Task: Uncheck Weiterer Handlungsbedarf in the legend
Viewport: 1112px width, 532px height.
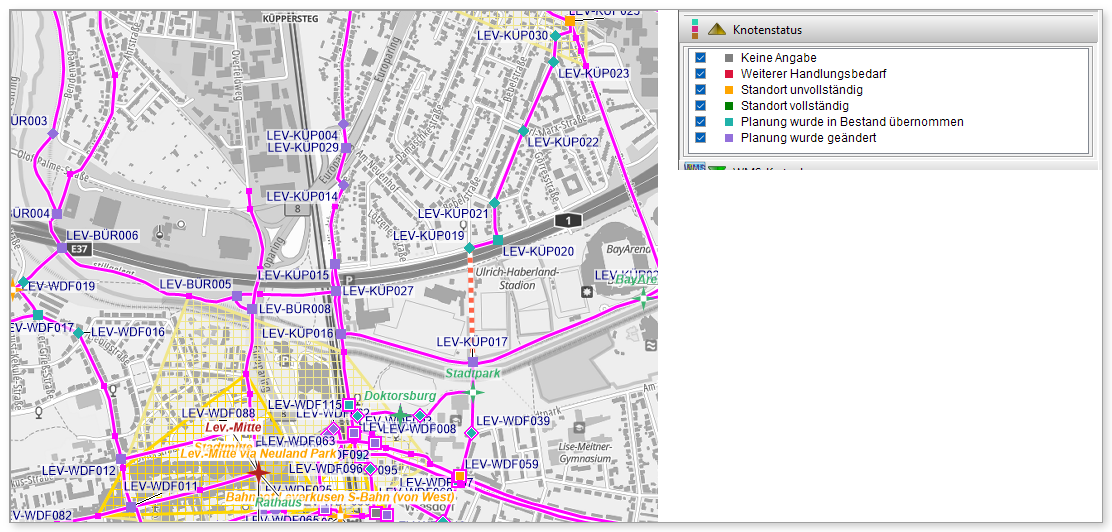Action: pos(701,74)
